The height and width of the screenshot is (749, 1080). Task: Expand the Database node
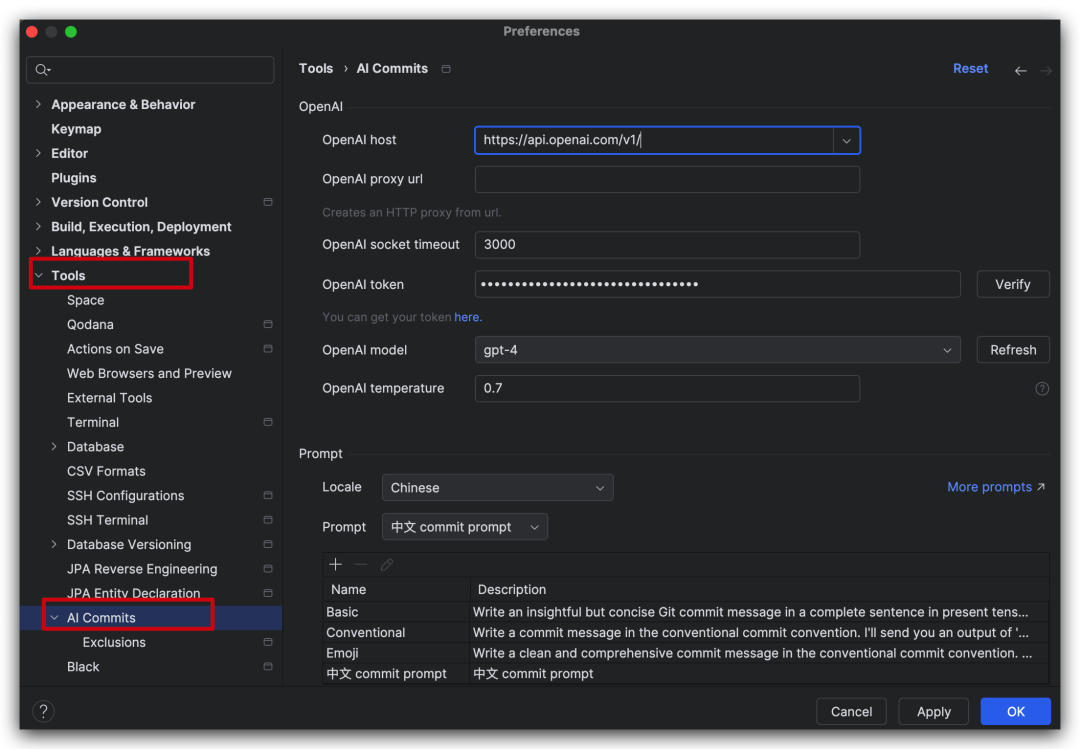(x=54, y=447)
